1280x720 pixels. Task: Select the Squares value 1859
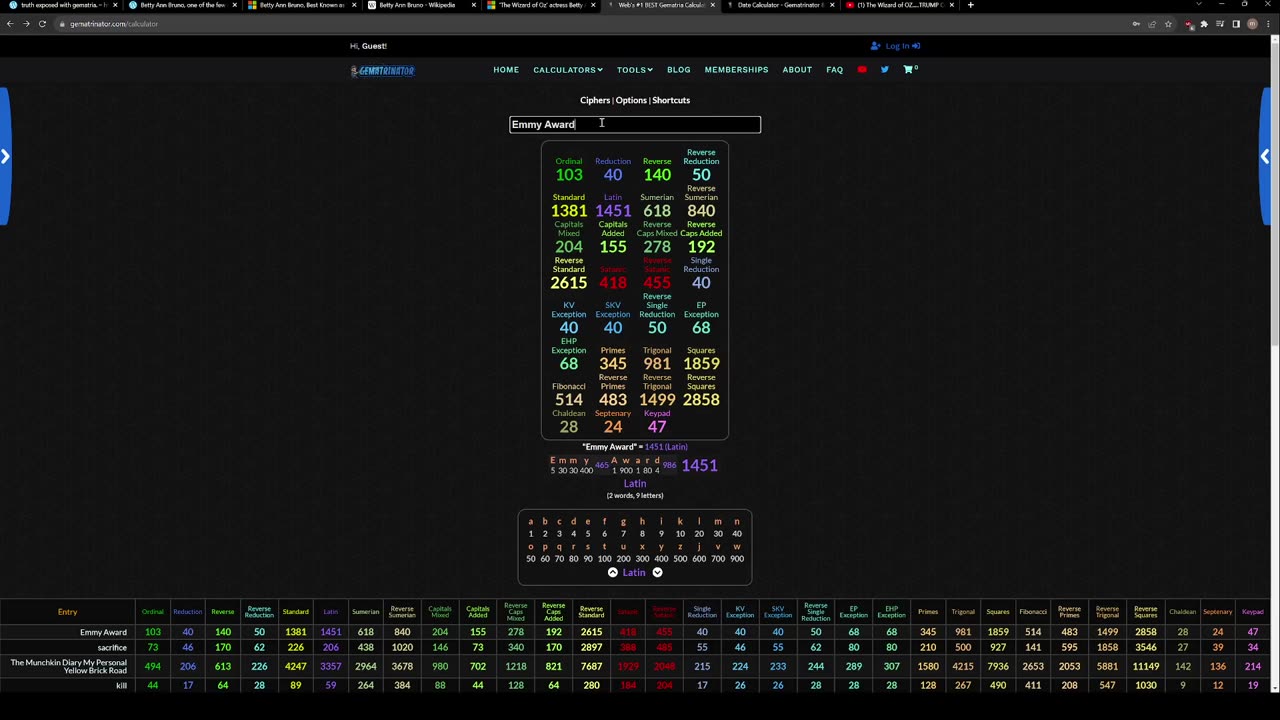tap(701, 364)
